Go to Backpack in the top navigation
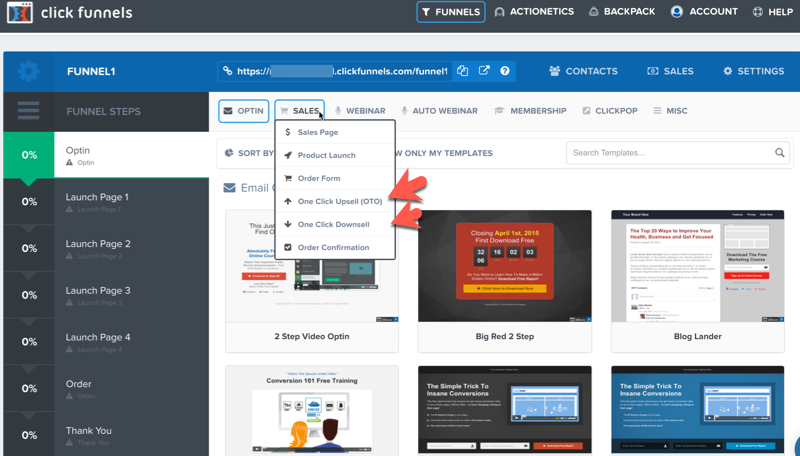 (x=621, y=12)
